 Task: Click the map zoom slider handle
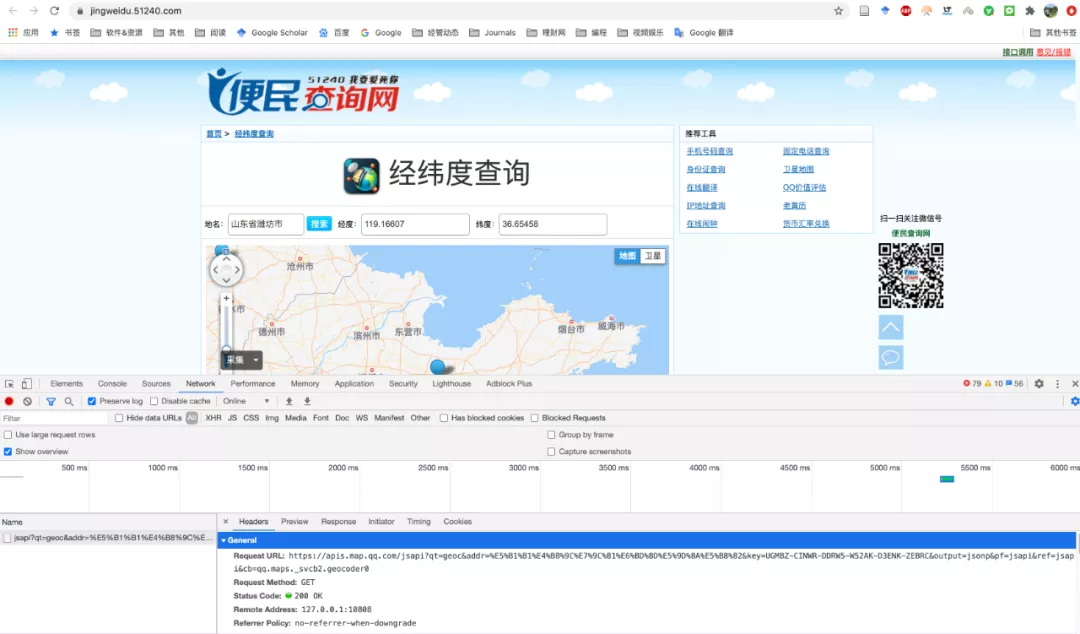226,349
